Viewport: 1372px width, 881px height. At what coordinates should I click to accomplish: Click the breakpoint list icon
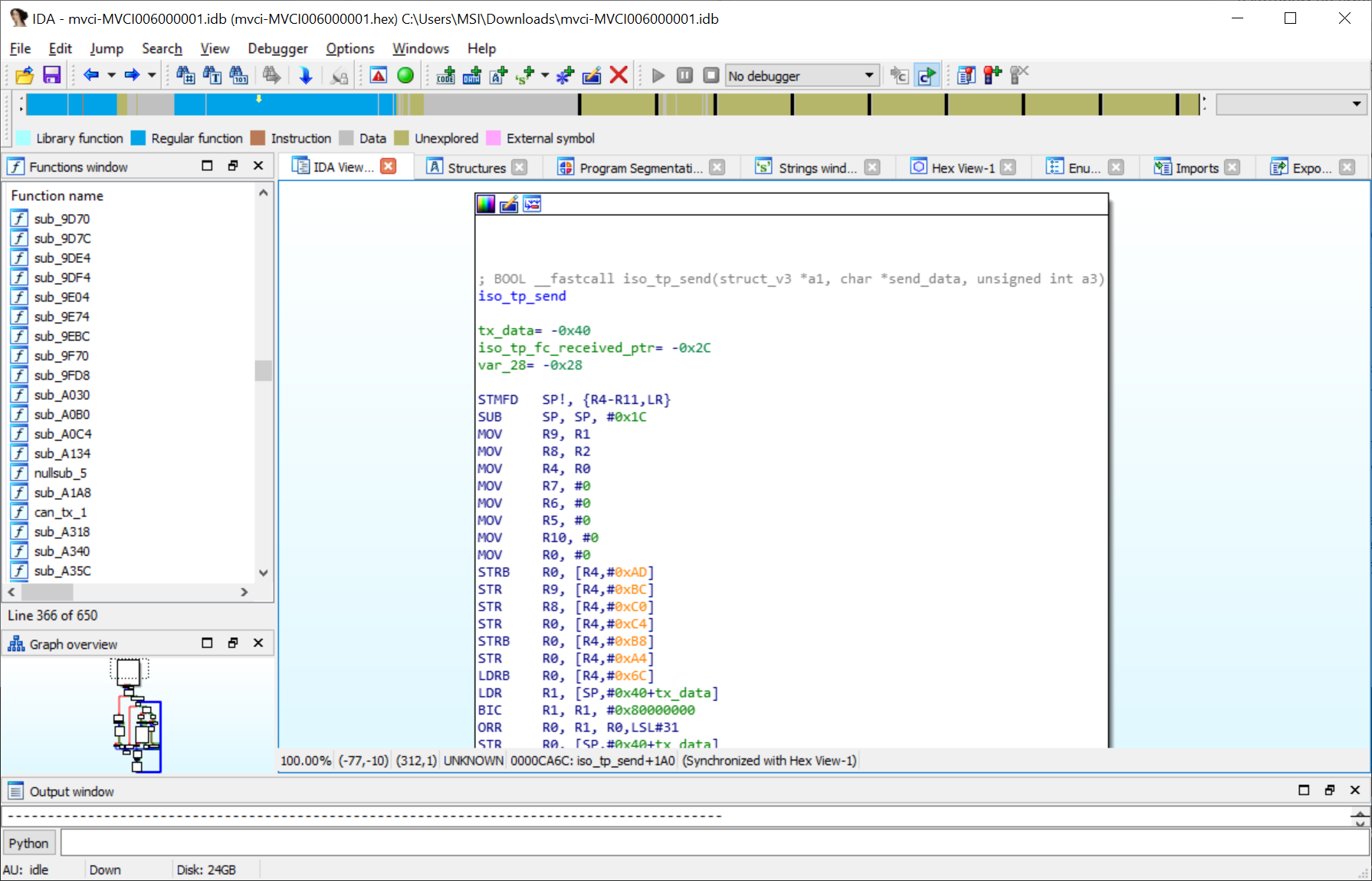(966, 75)
